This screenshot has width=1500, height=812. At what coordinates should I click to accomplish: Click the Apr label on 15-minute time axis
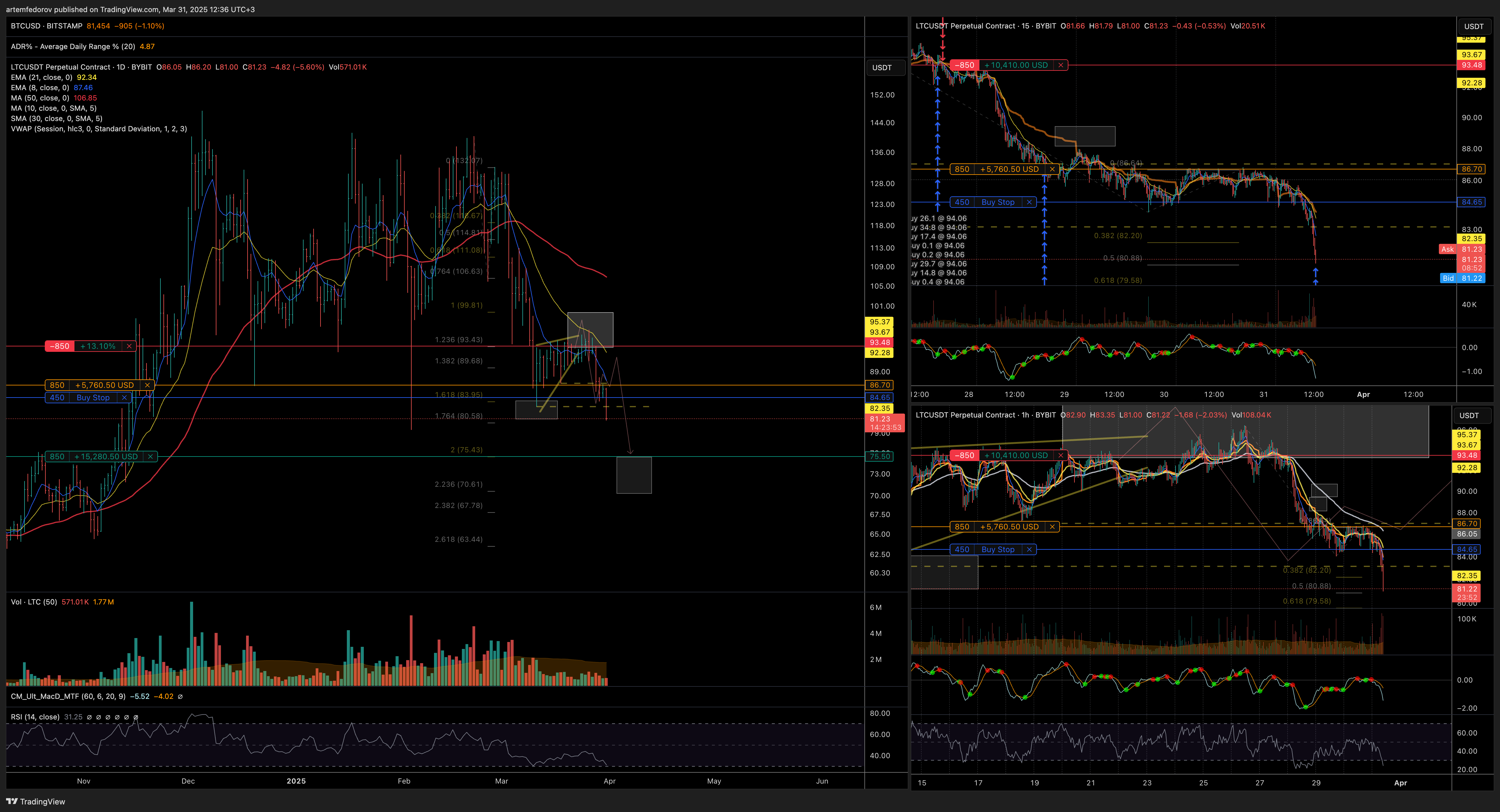[x=1363, y=395]
